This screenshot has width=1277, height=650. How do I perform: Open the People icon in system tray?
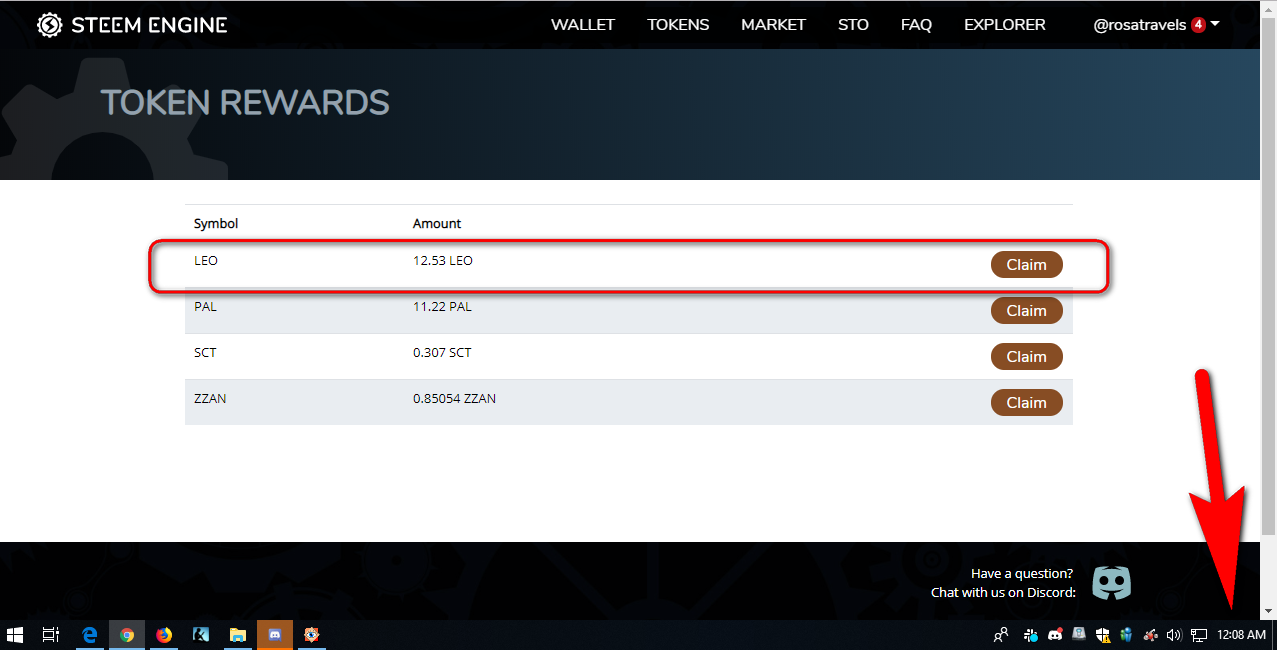[x=1000, y=635]
